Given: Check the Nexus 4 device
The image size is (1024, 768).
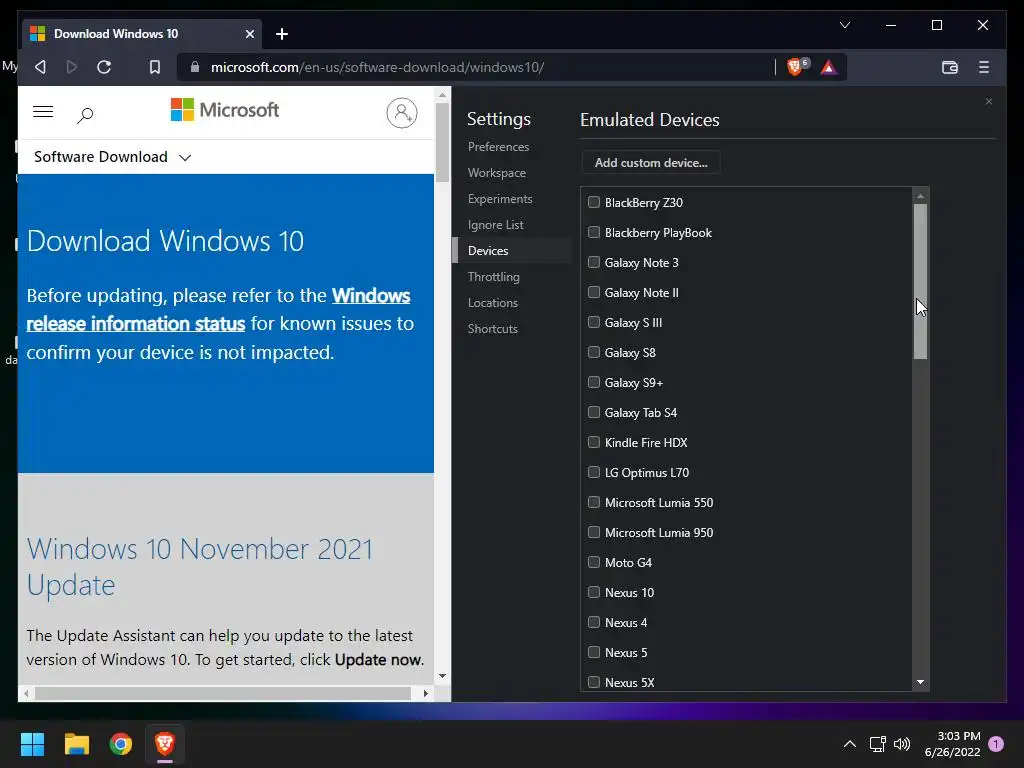Looking at the screenshot, I should click(x=594, y=622).
